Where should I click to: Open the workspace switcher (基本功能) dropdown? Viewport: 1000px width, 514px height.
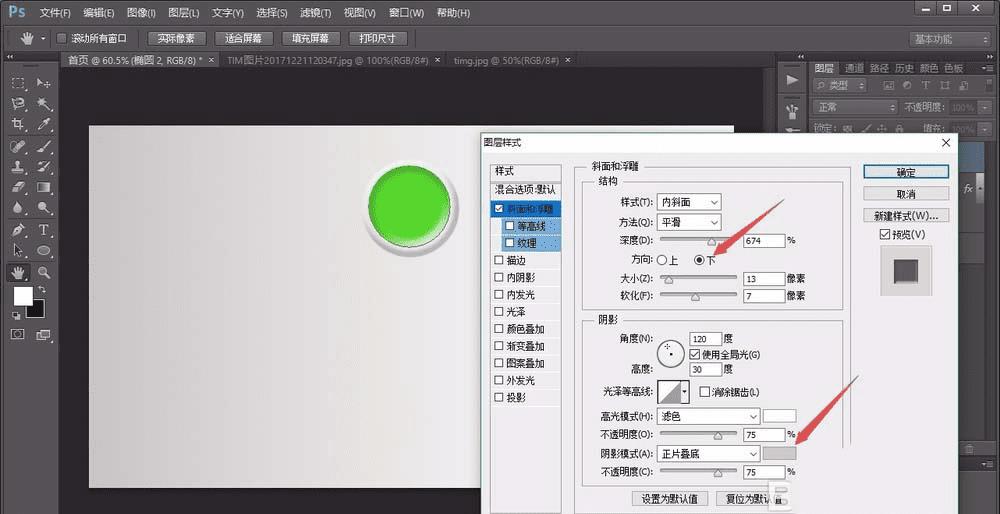click(x=950, y=39)
